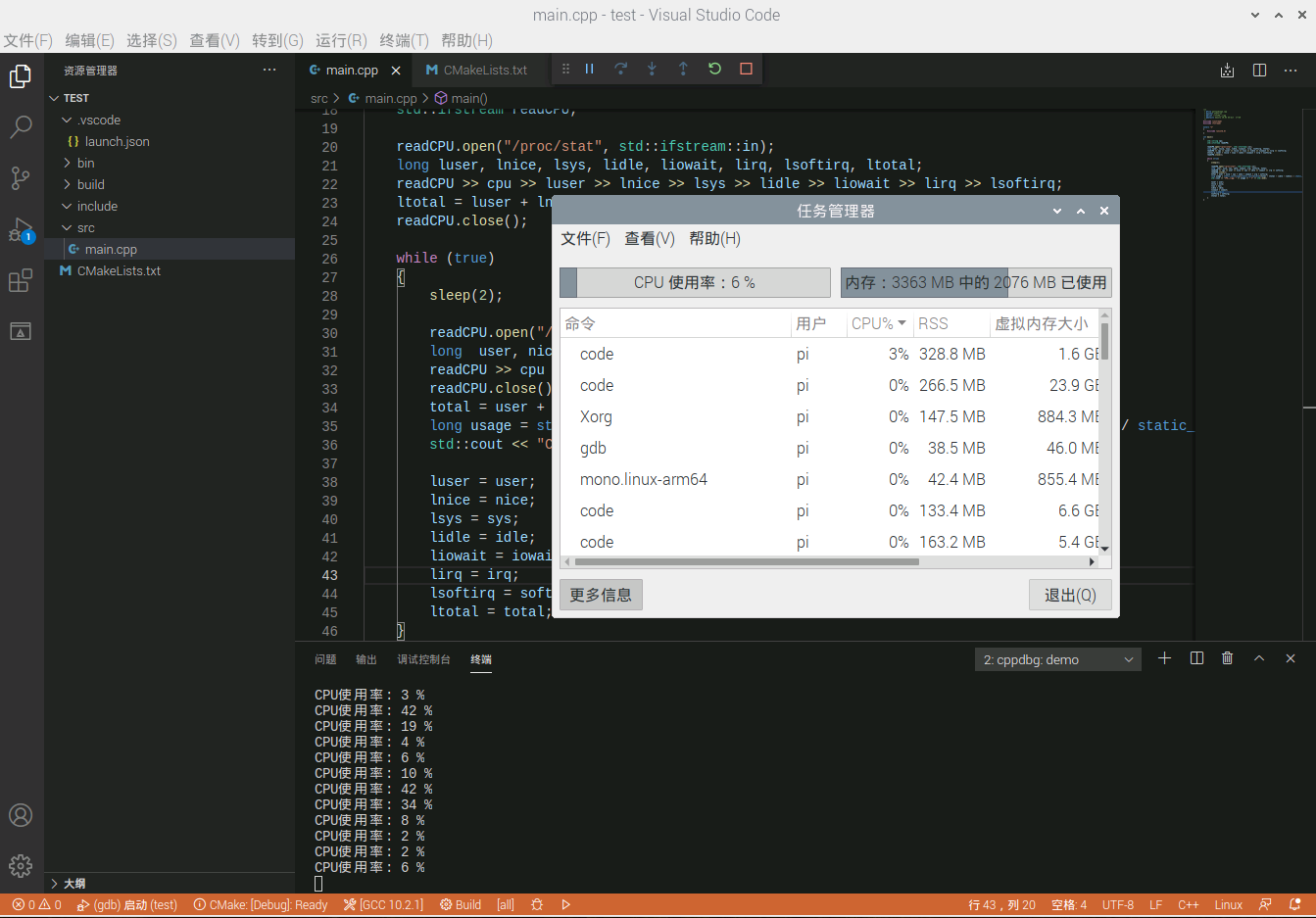Click 退出(Q) button in Task Manager
1316x918 pixels.
point(1070,595)
